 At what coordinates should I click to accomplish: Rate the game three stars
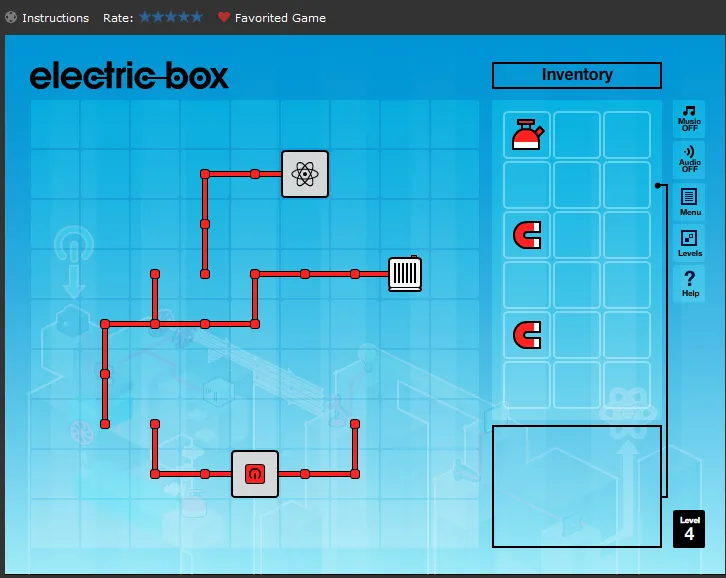click(x=171, y=17)
